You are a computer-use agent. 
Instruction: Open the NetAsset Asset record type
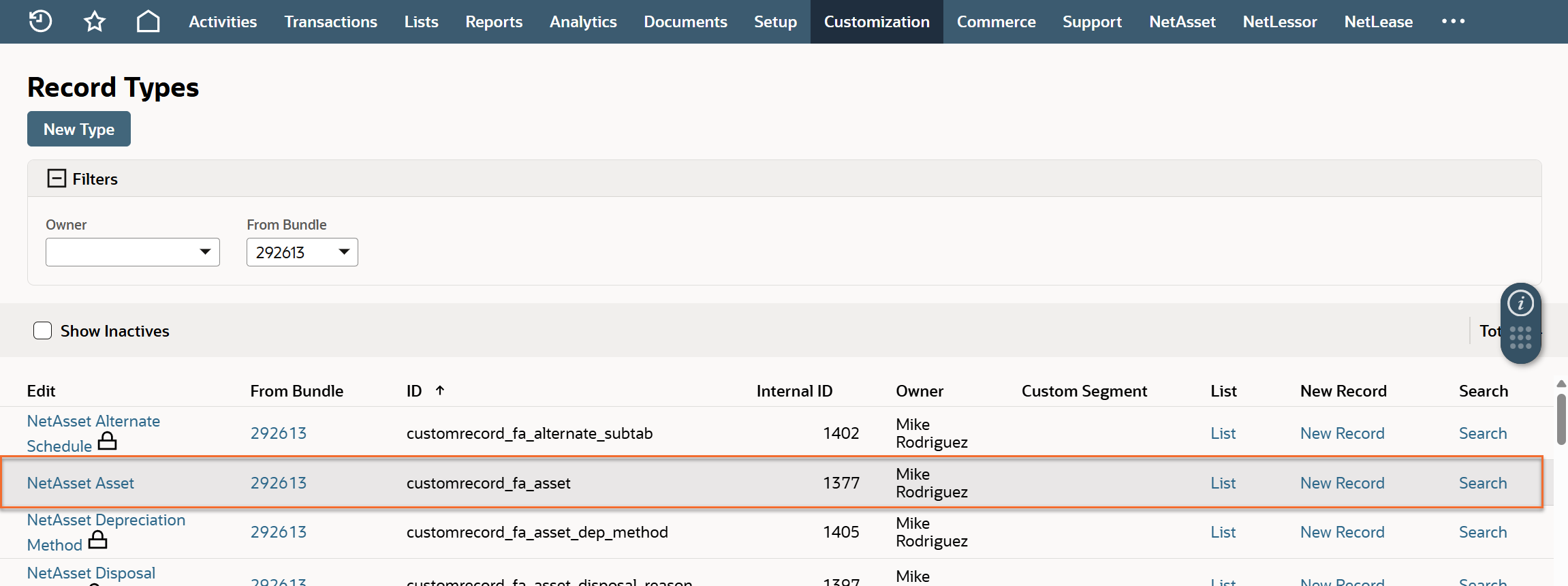click(80, 483)
